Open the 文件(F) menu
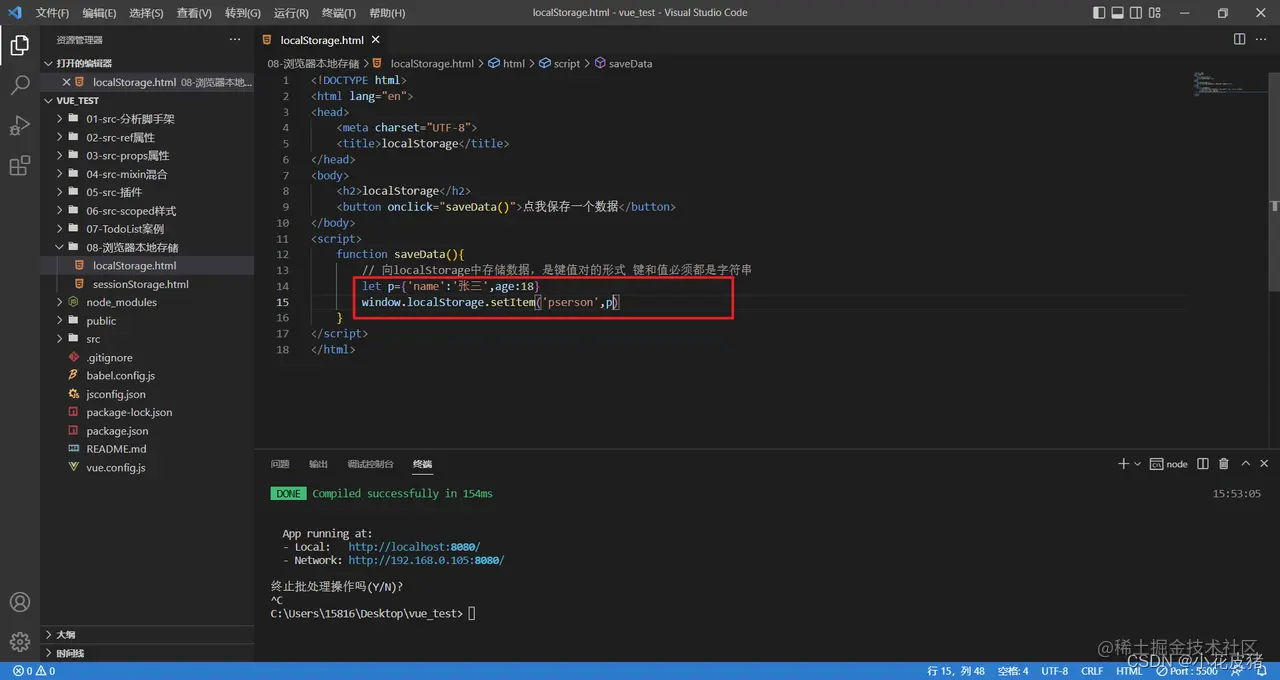The width and height of the screenshot is (1280, 680). click(52, 13)
